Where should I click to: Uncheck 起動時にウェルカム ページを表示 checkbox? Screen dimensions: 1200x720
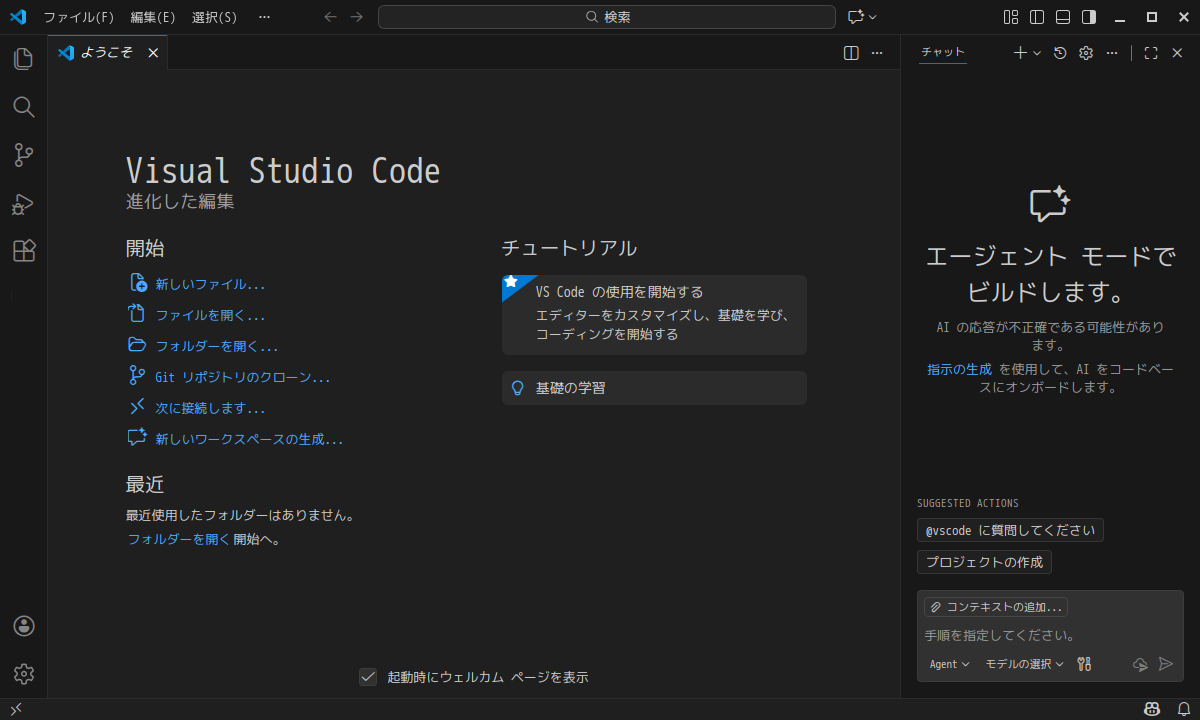(368, 677)
